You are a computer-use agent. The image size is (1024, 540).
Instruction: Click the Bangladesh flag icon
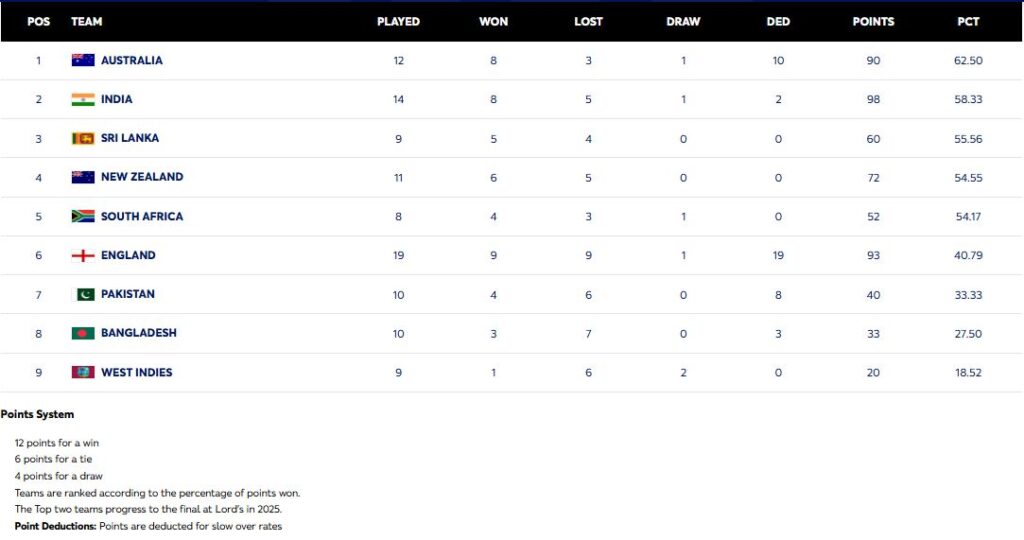click(x=83, y=333)
